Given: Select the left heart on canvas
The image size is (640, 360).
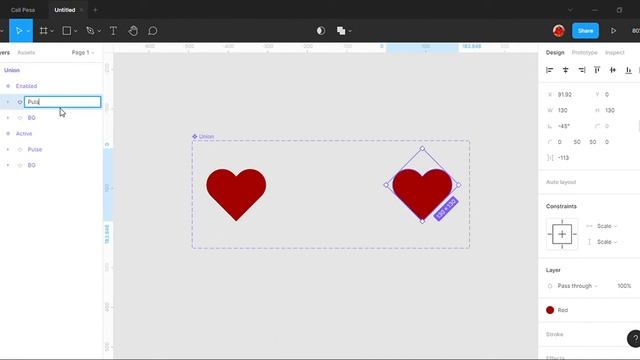Looking at the screenshot, I should [236, 194].
